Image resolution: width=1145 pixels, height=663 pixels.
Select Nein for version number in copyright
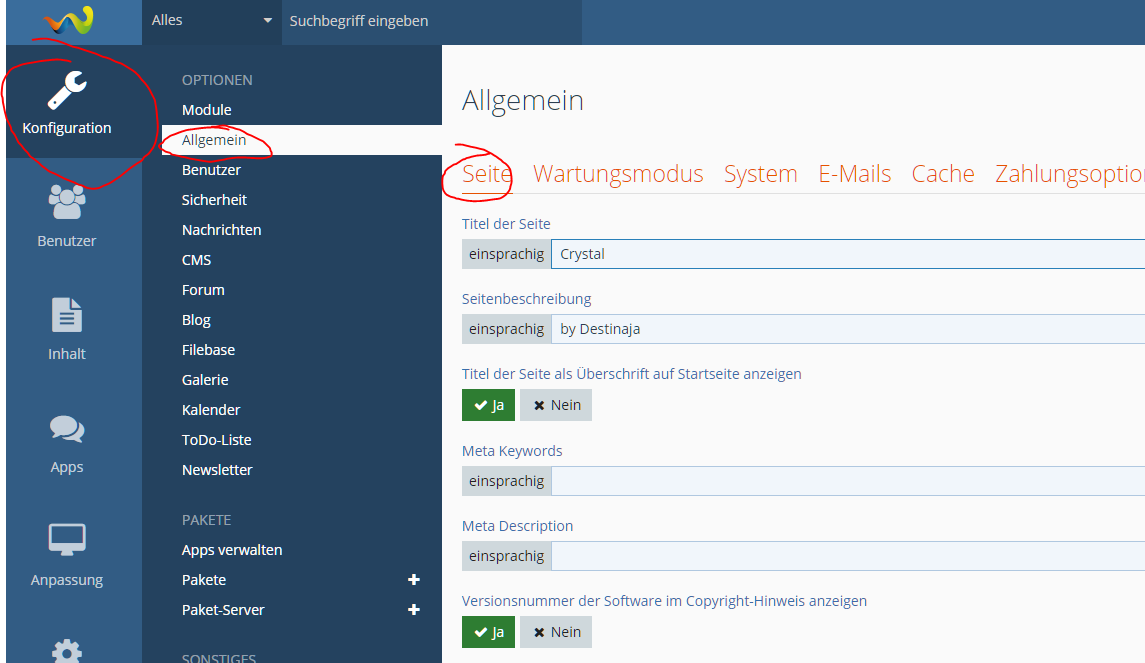point(556,632)
